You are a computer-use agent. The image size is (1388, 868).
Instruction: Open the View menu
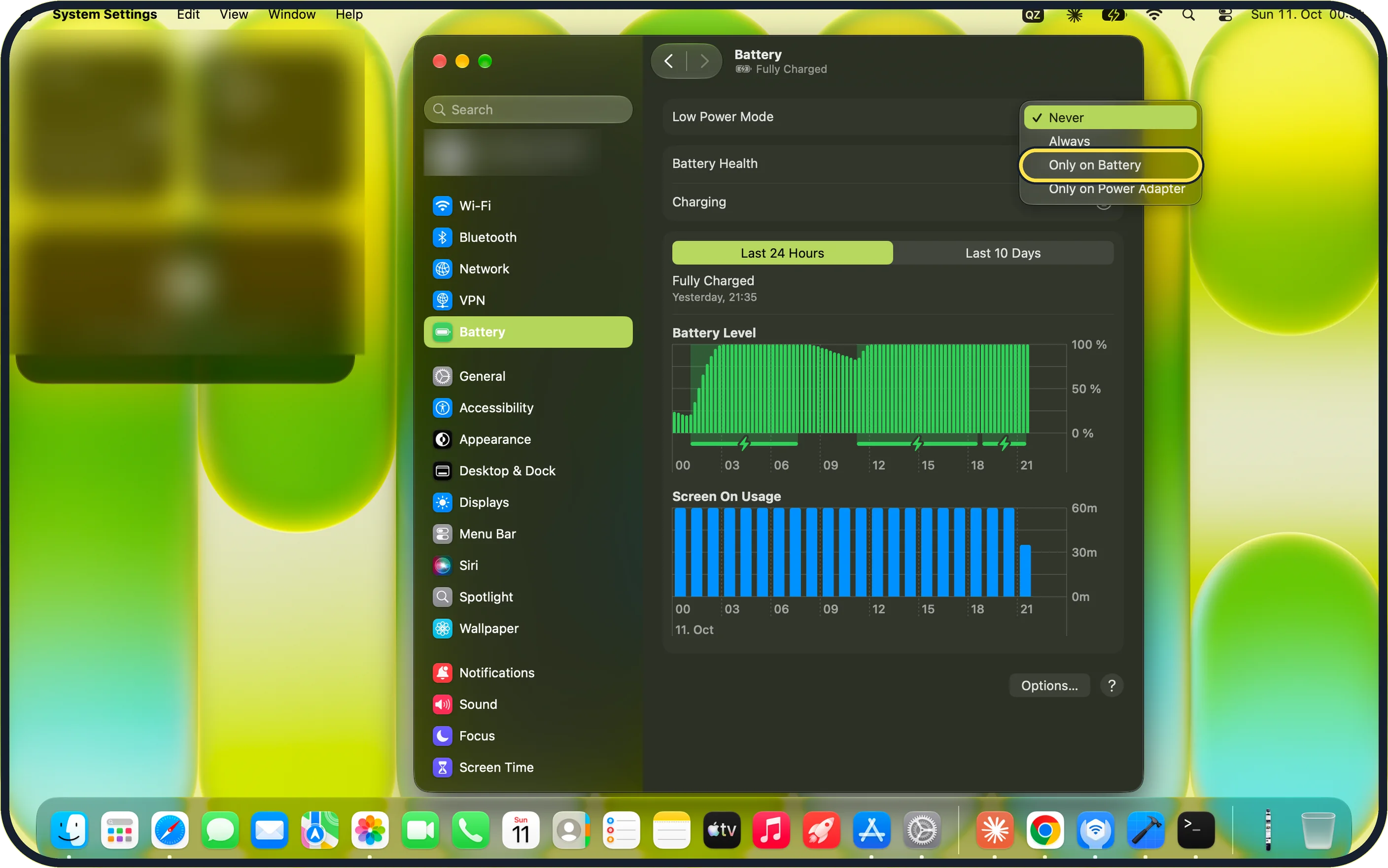pyautogui.click(x=233, y=14)
